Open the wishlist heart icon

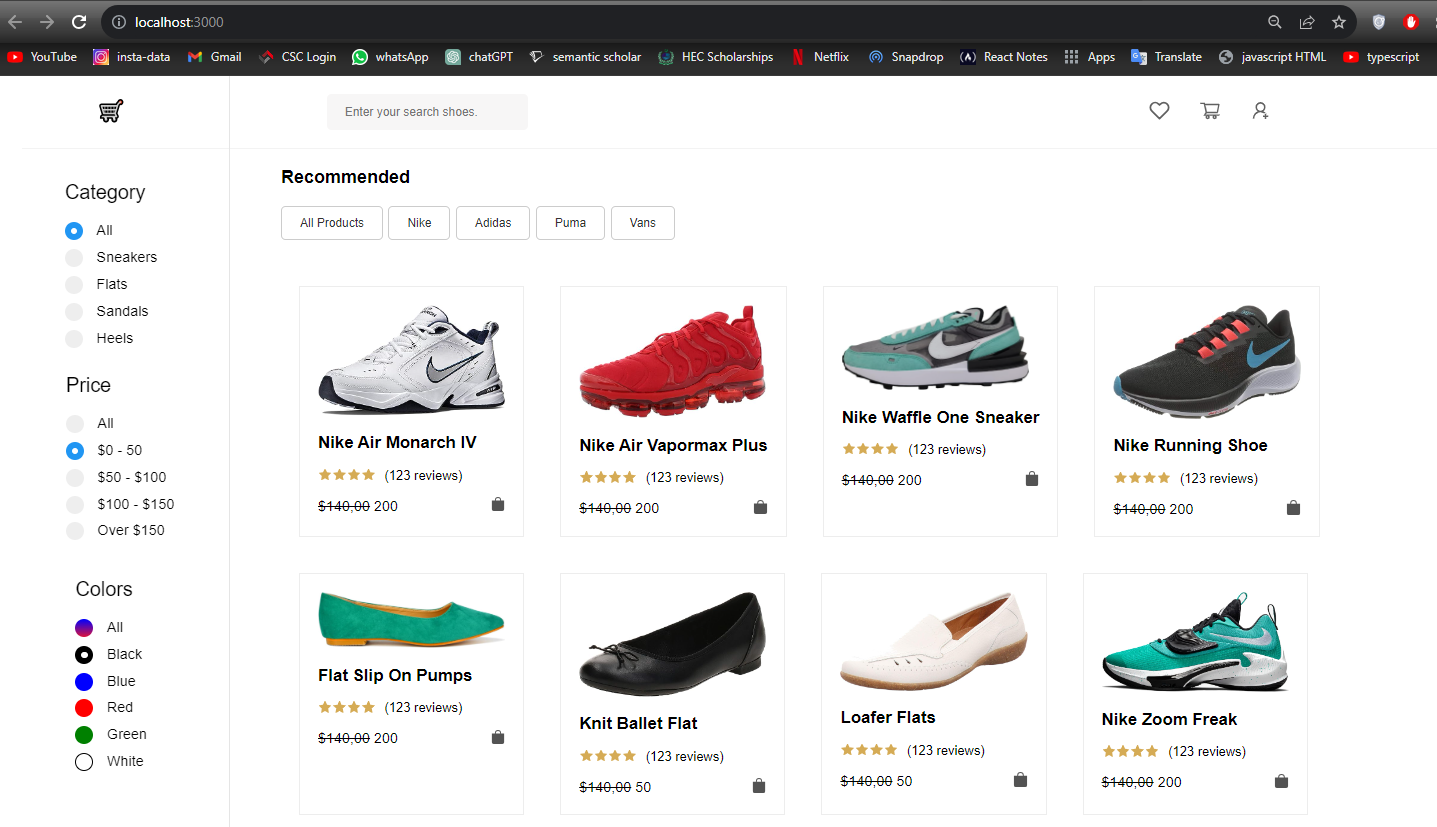tap(1159, 111)
